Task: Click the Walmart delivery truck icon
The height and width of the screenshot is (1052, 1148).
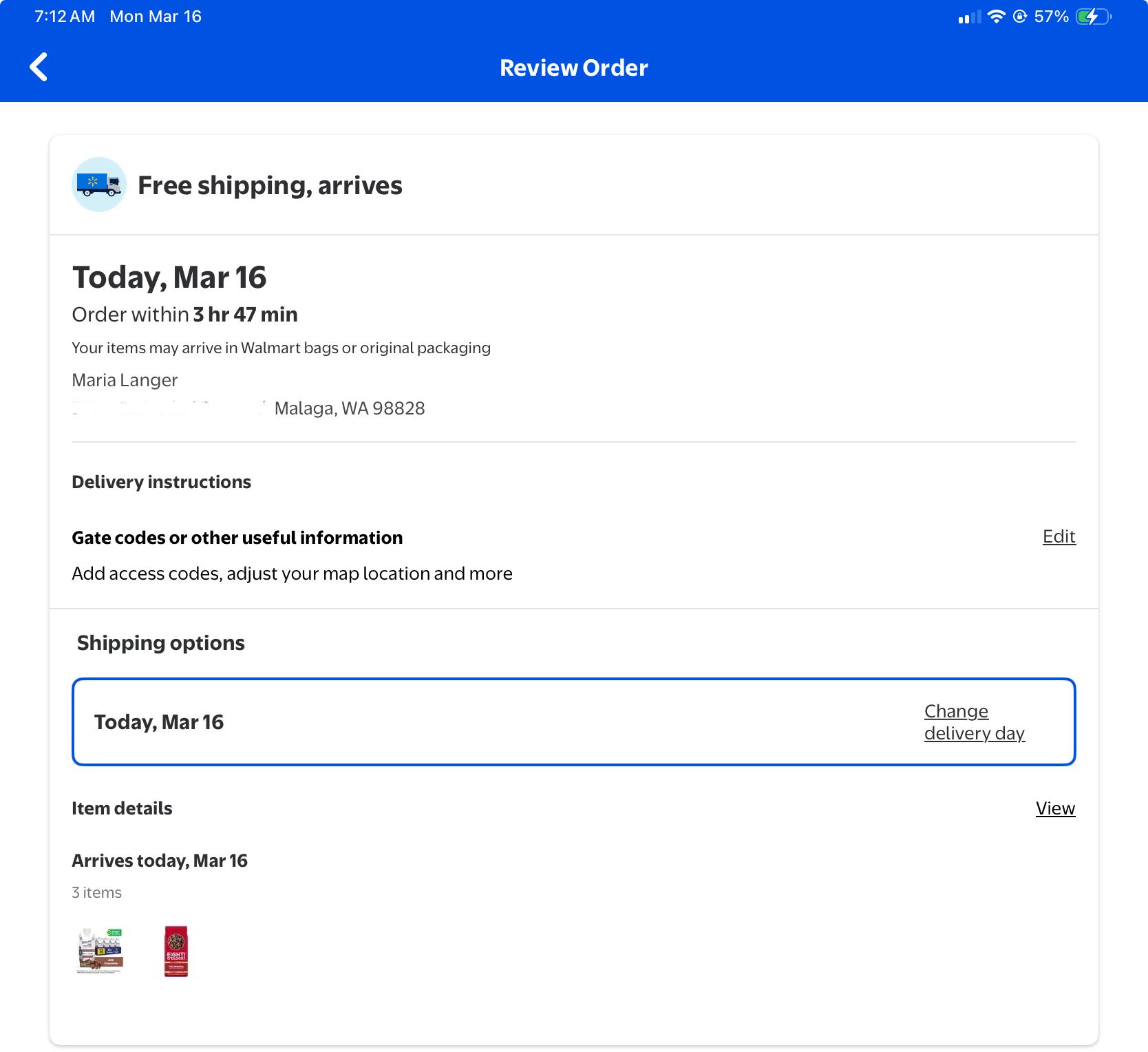Action: coord(99,185)
